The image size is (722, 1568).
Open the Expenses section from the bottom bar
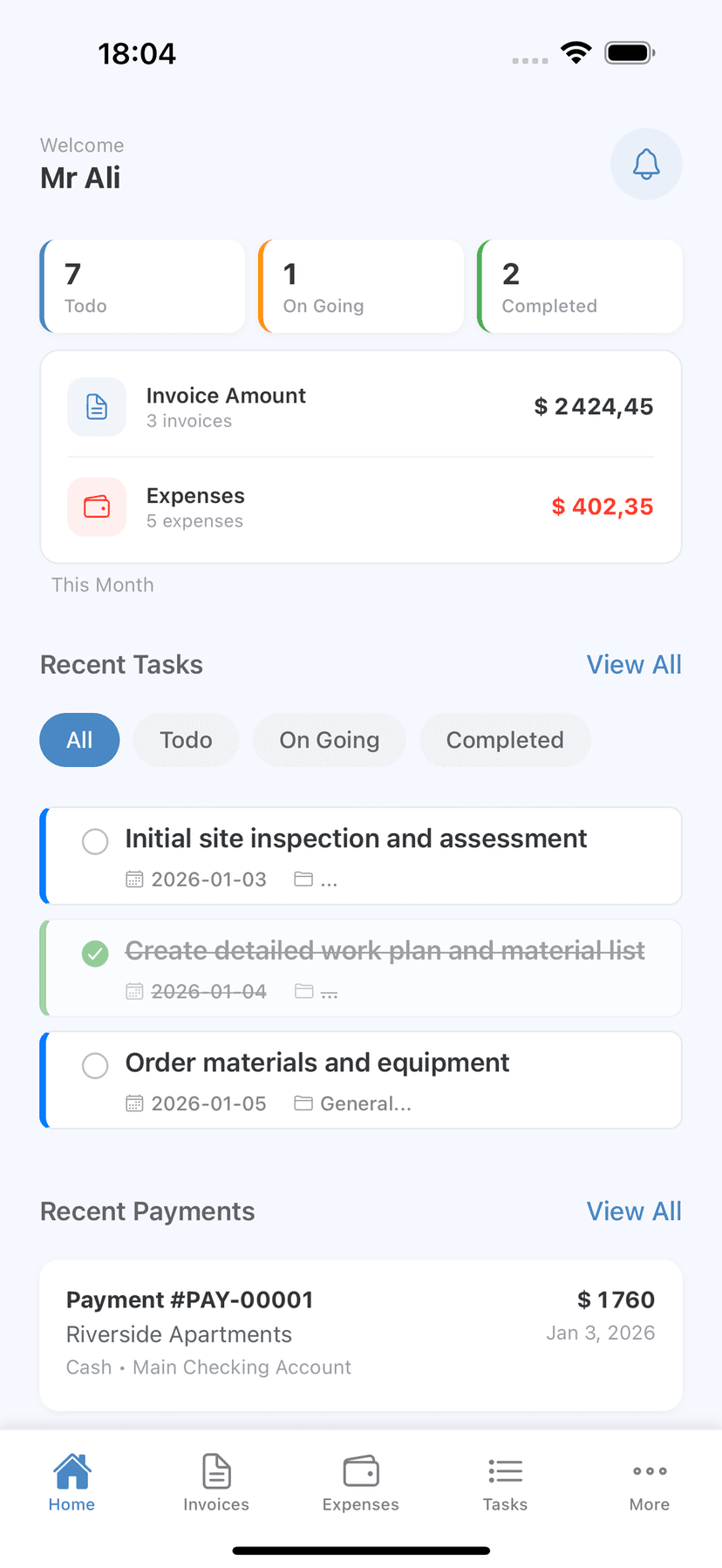tap(361, 1482)
